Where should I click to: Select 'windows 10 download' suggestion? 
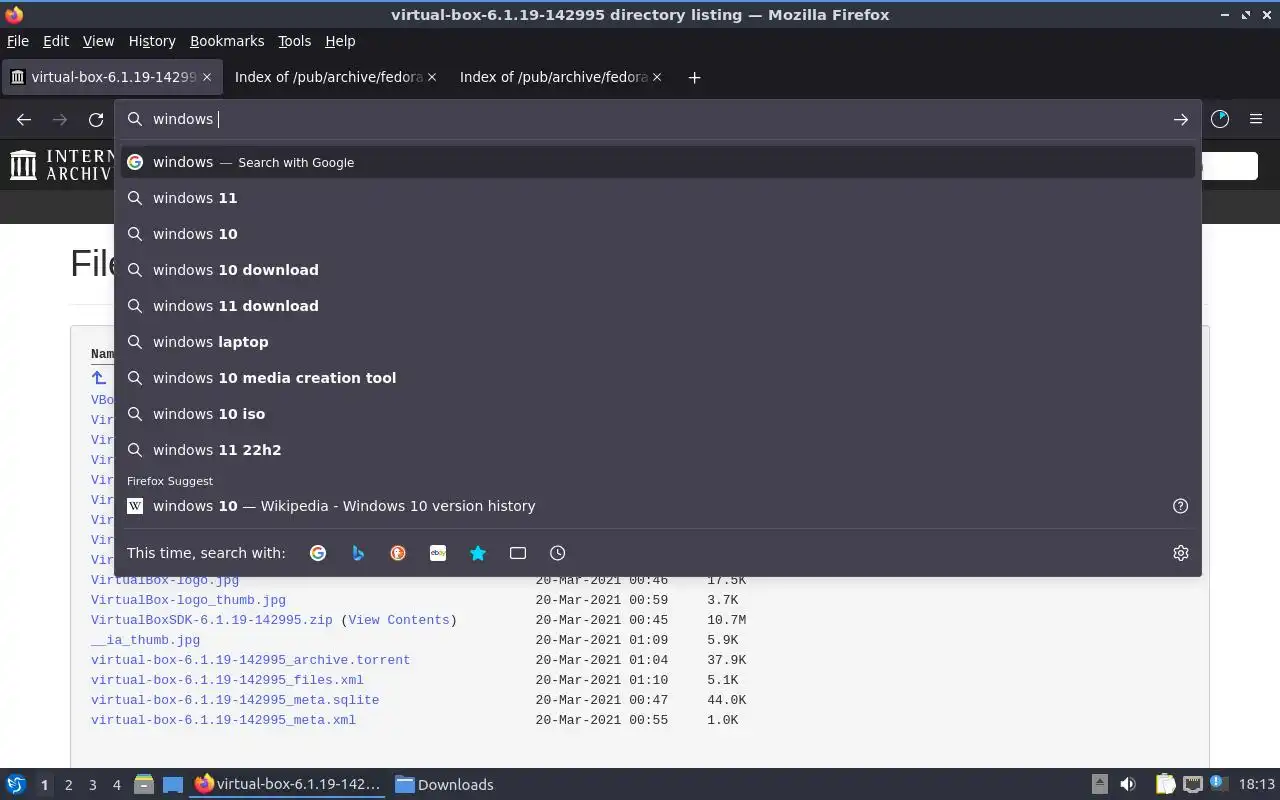pyautogui.click(x=658, y=270)
